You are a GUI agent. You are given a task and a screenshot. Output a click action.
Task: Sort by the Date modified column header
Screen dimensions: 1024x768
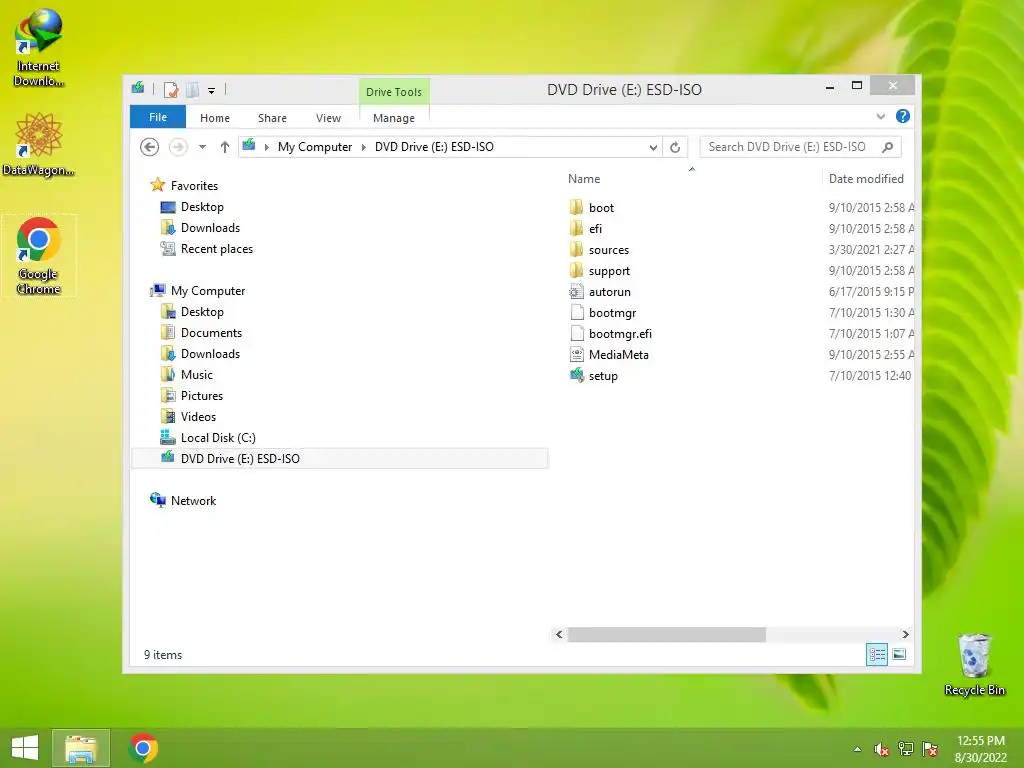pyautogui.click(x=866, y=179)
